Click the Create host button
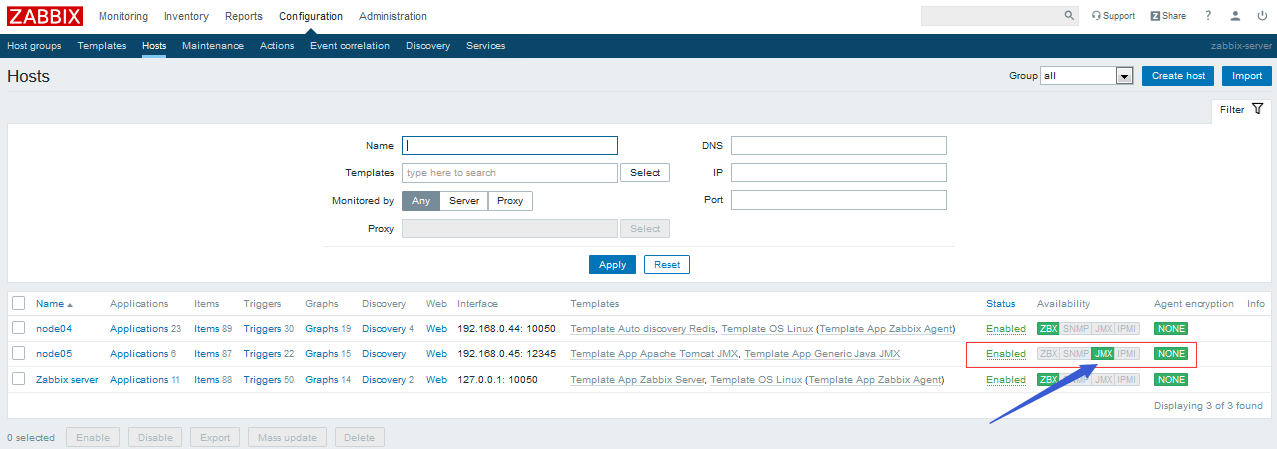 point(1177,76)
